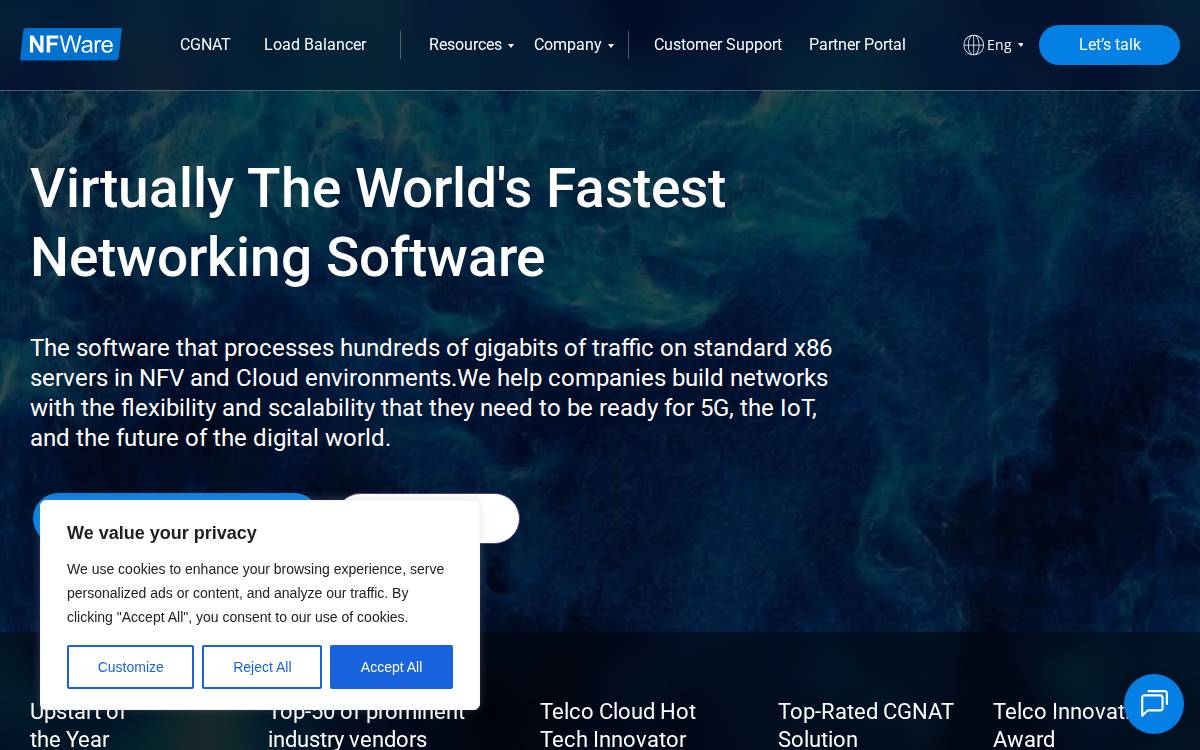
Task: Click Customize in cookie banner
Action: (x=130, y=667)
